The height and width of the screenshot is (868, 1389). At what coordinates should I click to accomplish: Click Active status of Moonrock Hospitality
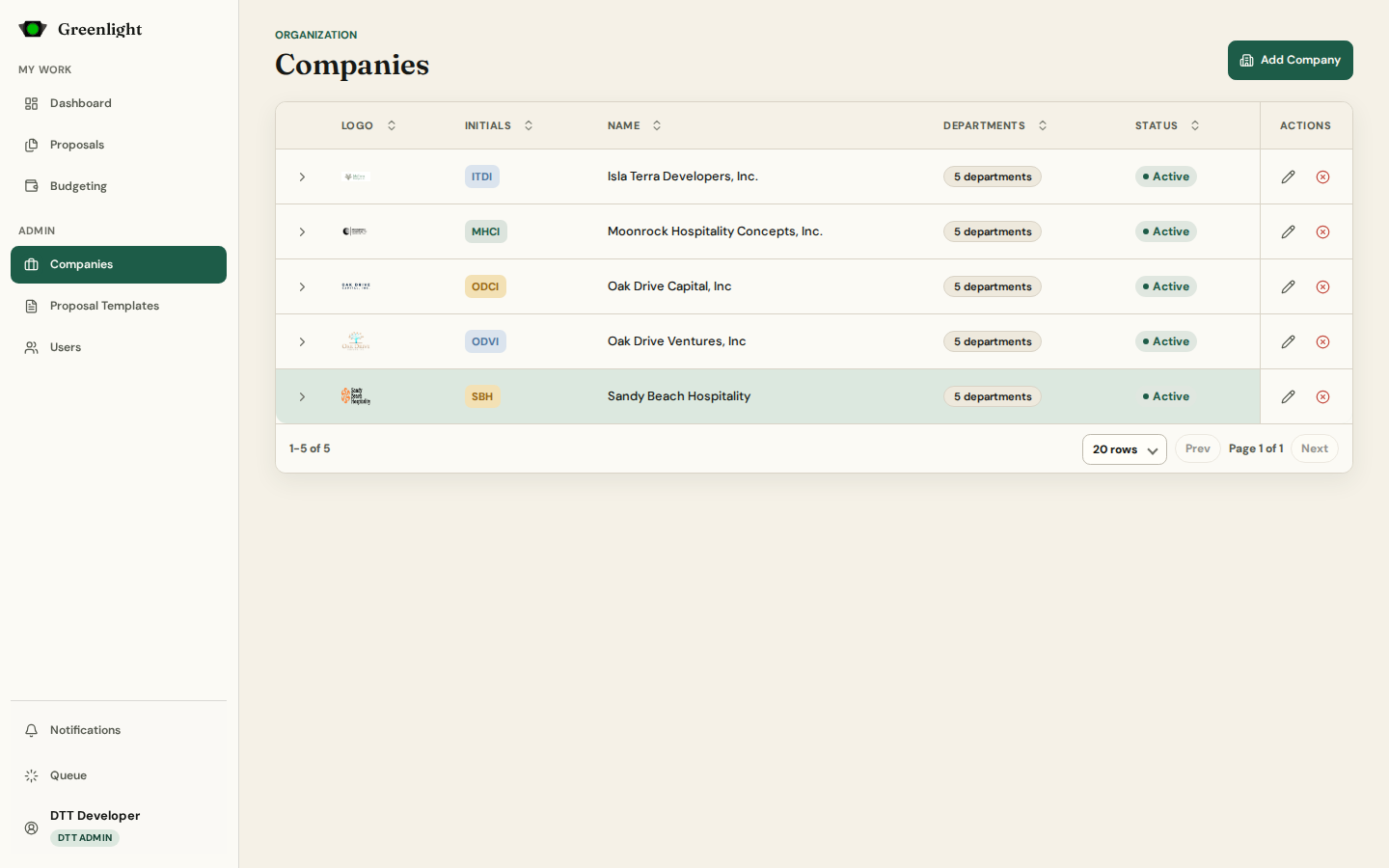pos(1166,231)
